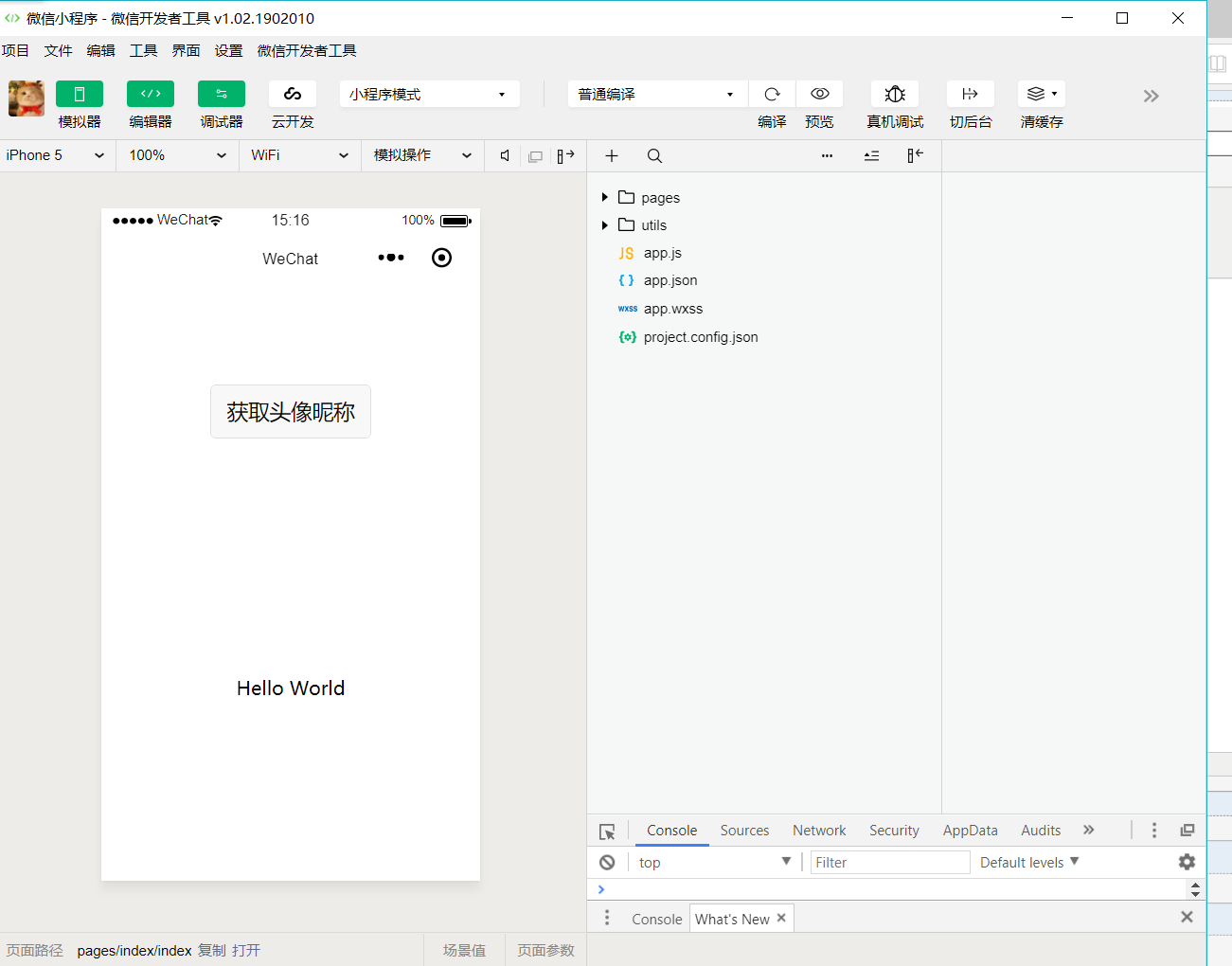Click the 切后台 switch-to-background icon
1232x966 pixels.
(971, 94)
